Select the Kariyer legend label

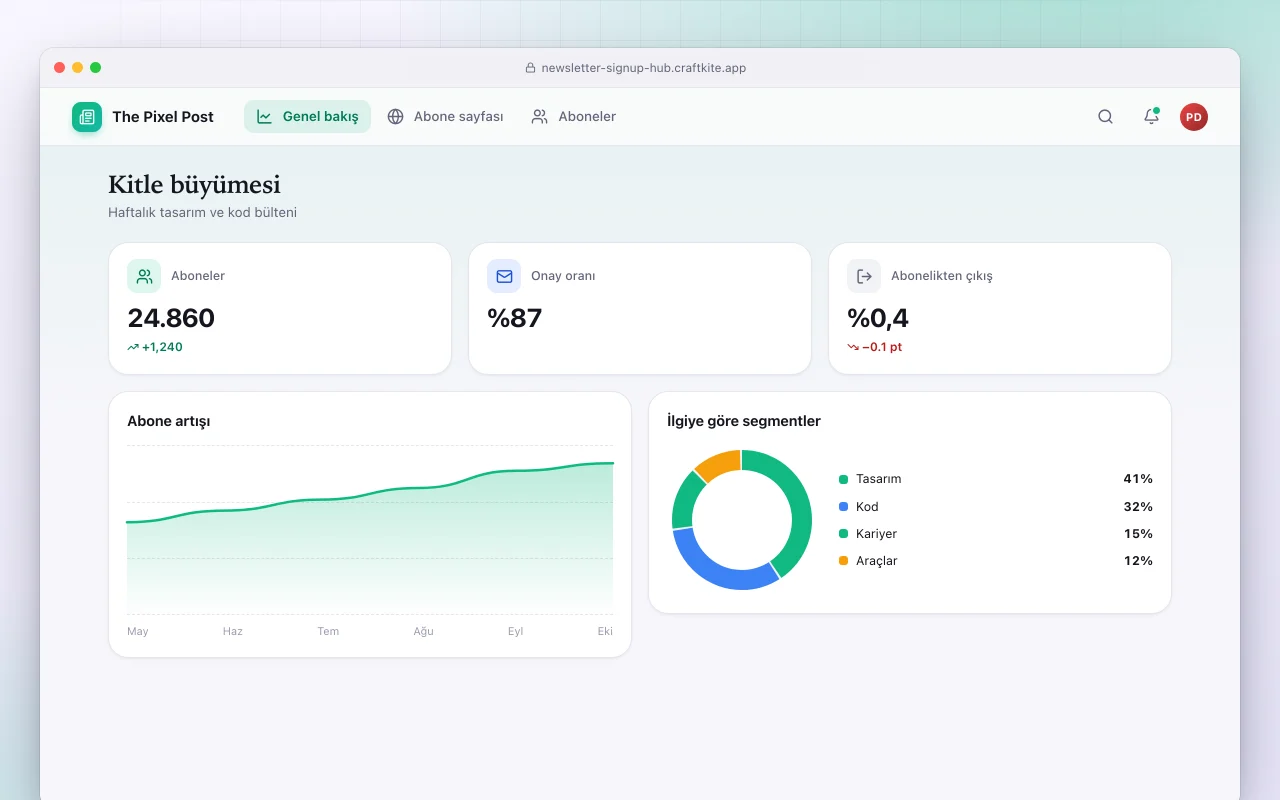(877, 533)
